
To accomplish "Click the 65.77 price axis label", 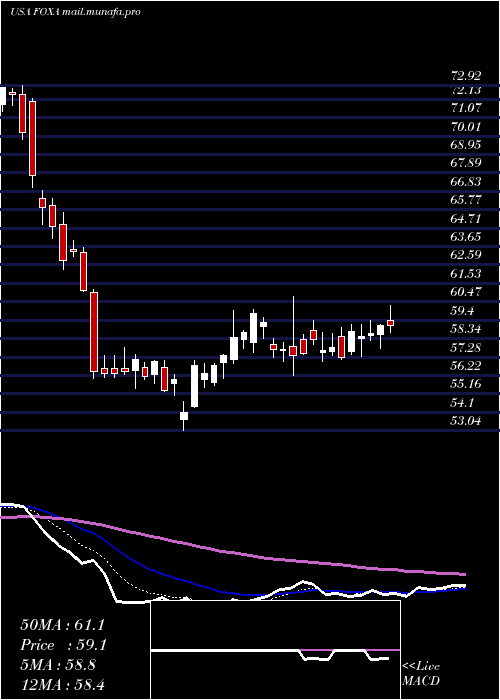I will [x=466, y=200].
